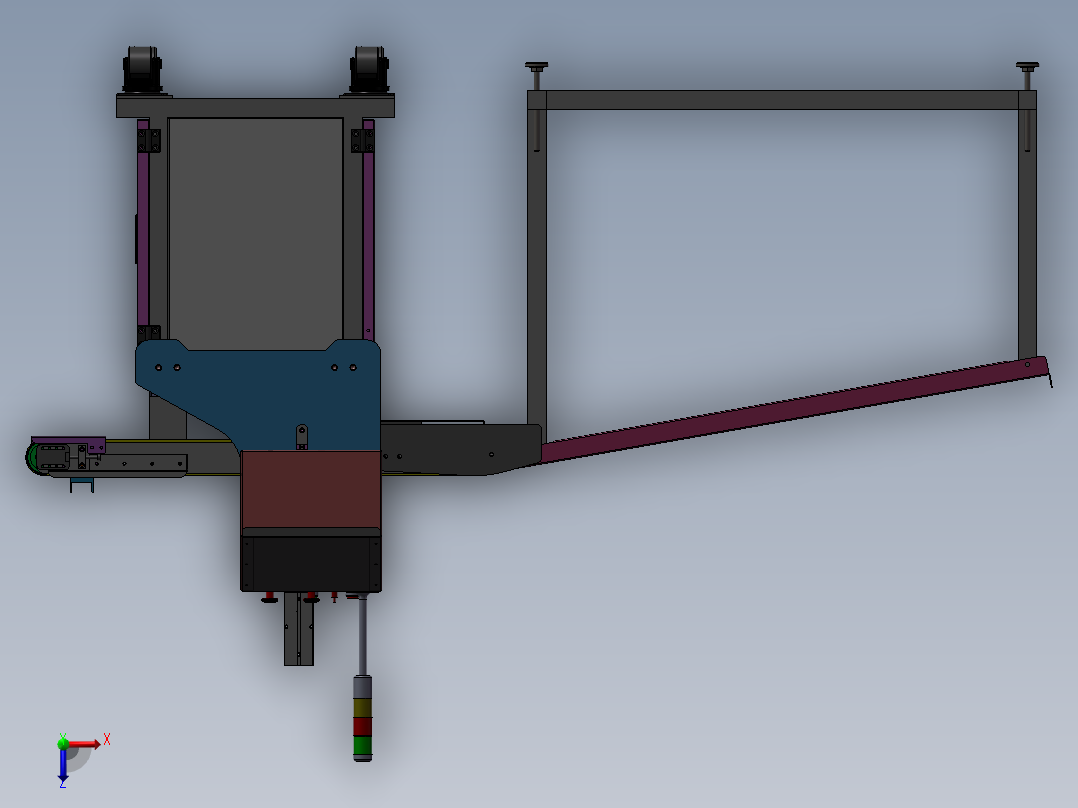The height and width of the screenshot is (808, 1078).
Task: Pick the left caster wheel on the cabinet
Action: 142,69
